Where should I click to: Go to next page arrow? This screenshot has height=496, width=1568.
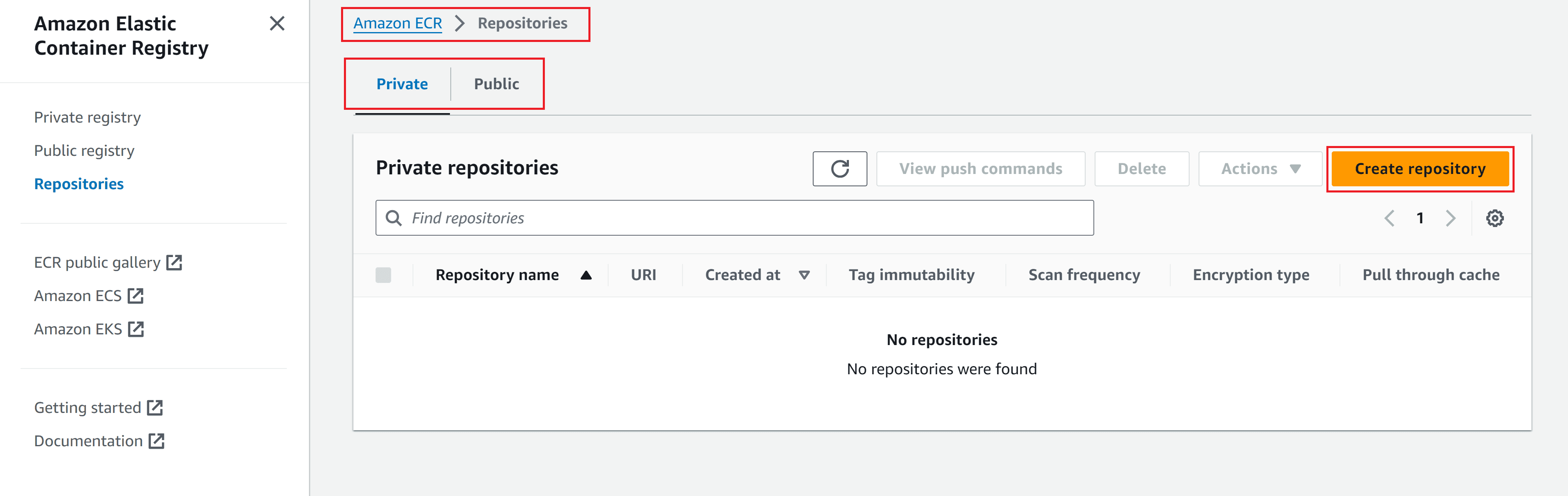pyautogui.click(x=1450, y=218)
